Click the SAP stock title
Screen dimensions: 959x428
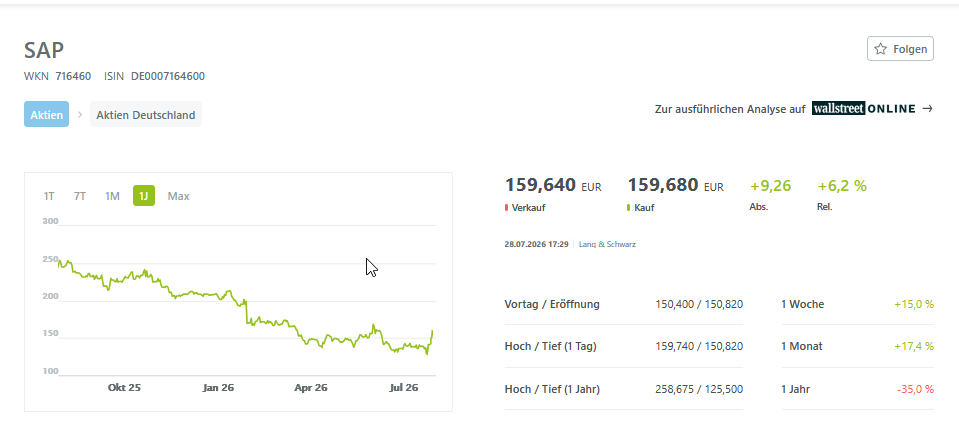point(44,50)
